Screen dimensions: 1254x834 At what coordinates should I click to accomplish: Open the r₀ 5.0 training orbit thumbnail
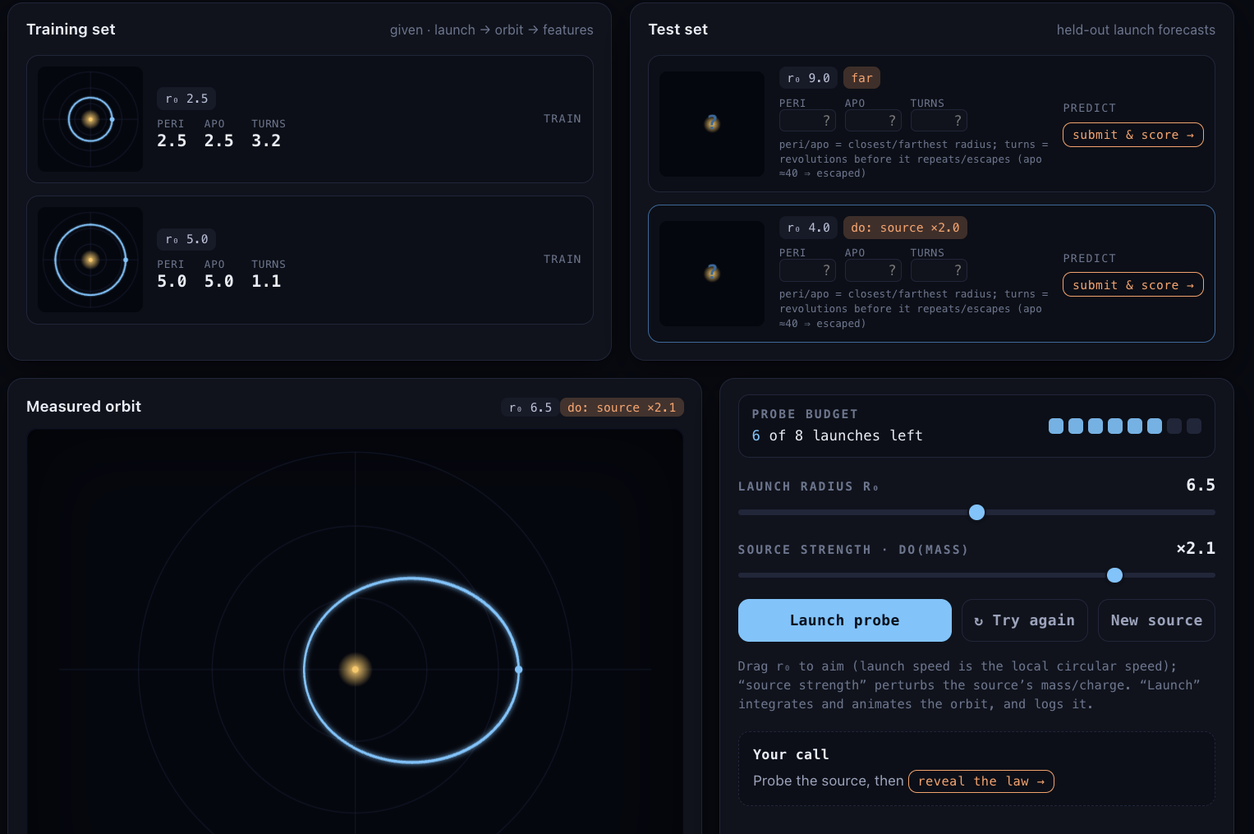(90, 260)
